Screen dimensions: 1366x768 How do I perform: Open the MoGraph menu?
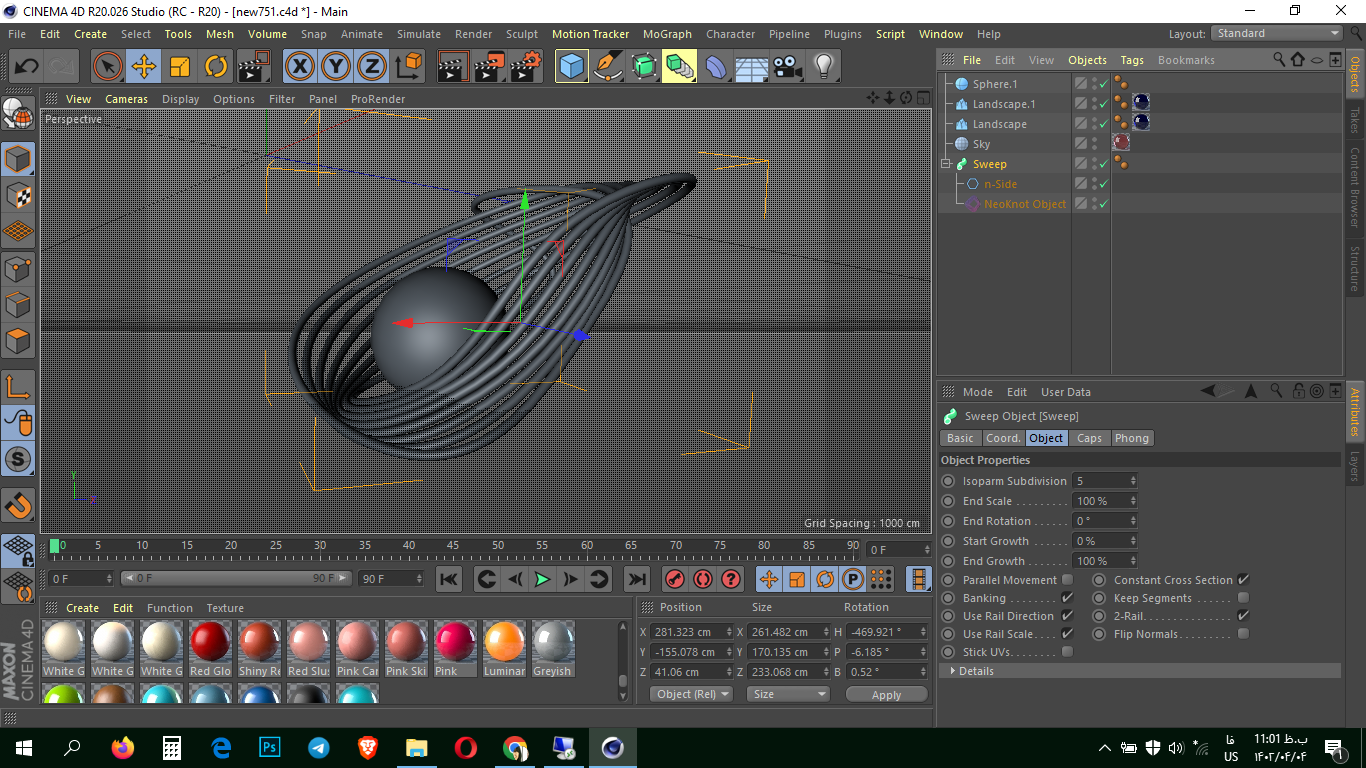666,33
